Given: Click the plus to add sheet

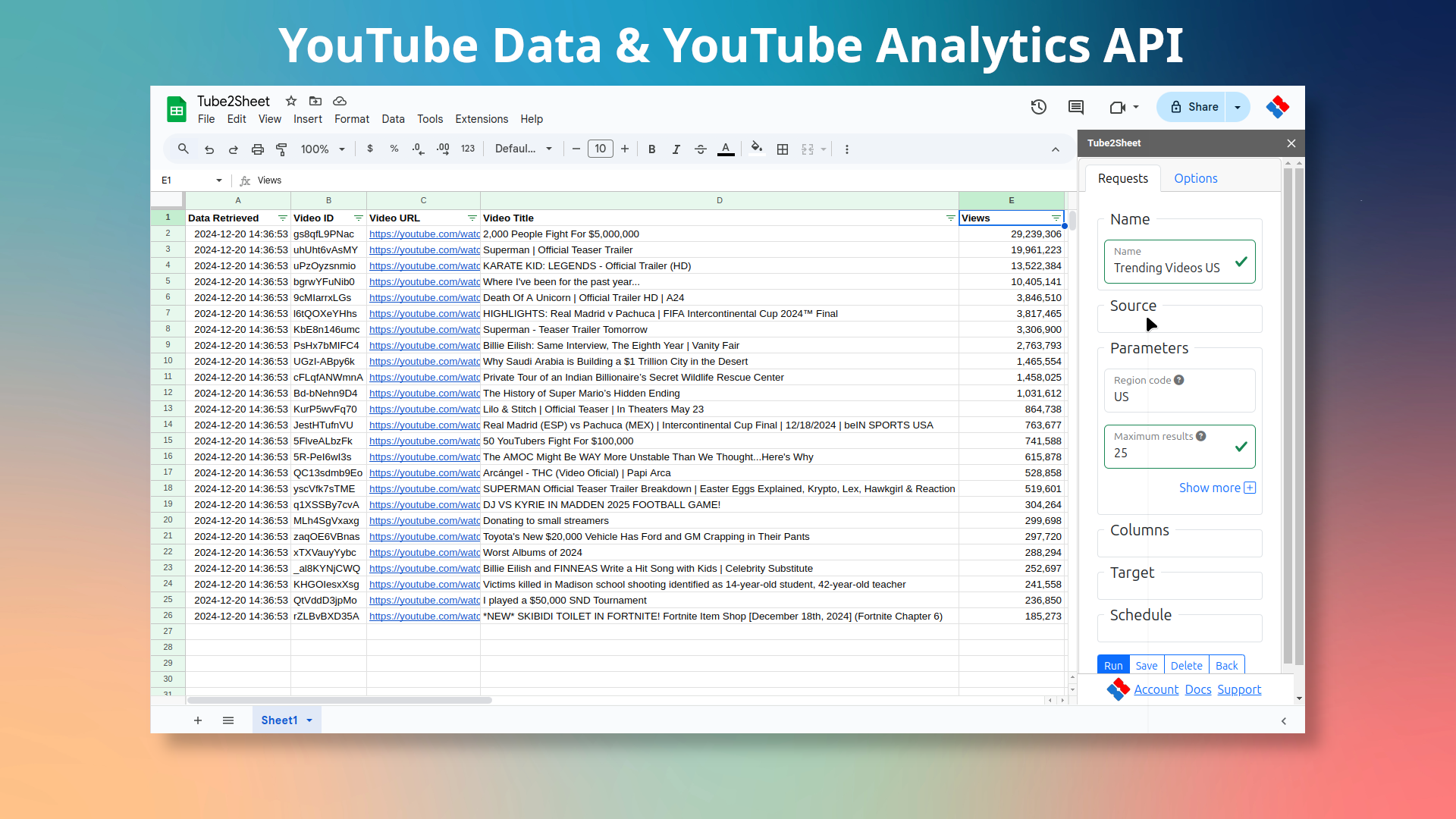Looking at the screenshot, I should [198, 720].
